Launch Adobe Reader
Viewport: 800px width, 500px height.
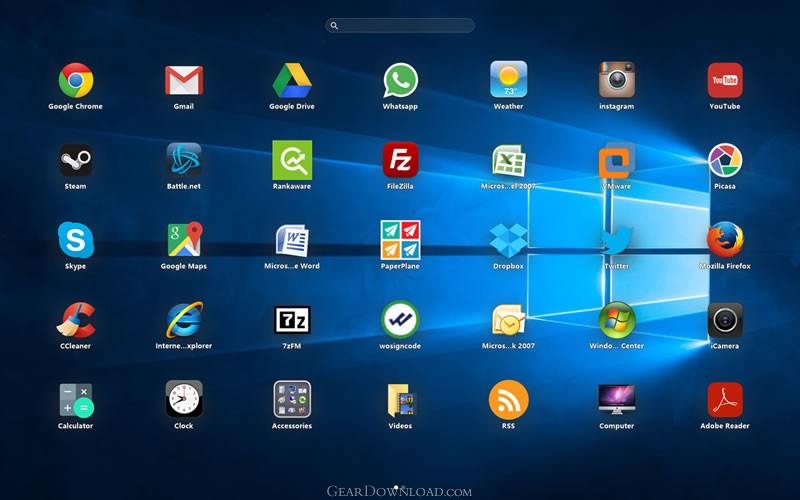pos(724,399)
